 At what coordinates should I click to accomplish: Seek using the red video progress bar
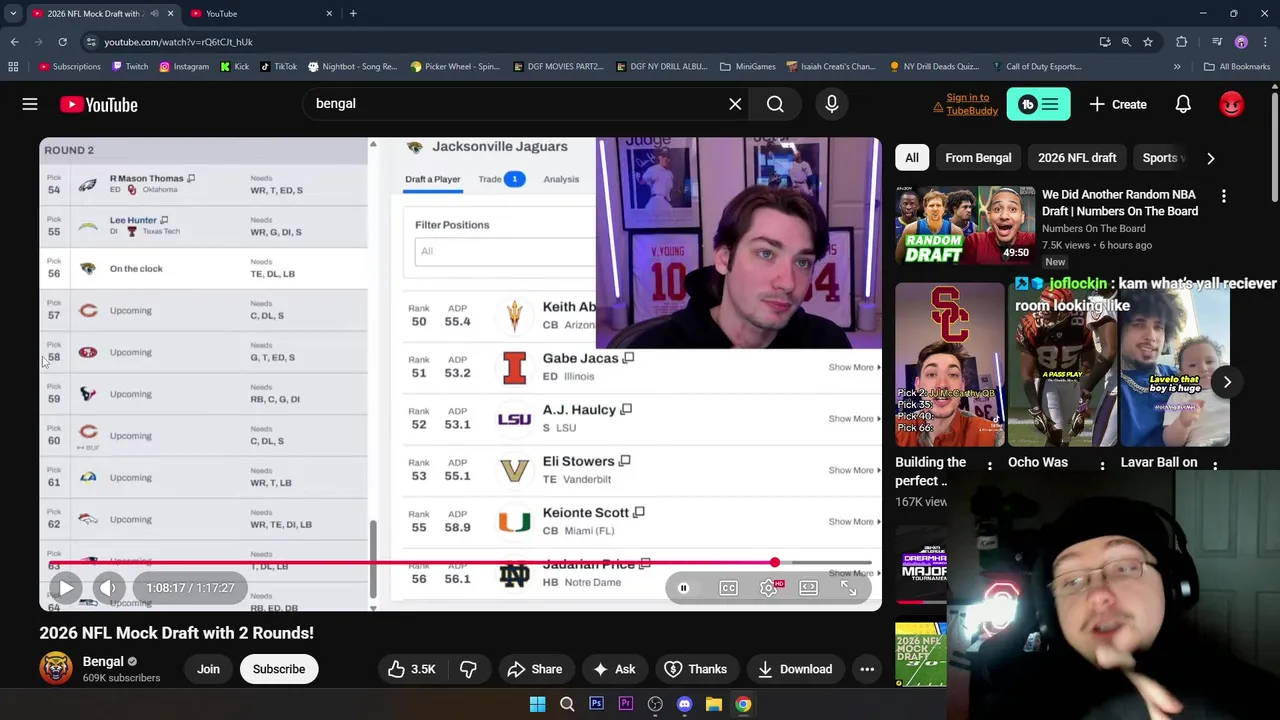(x=460, y=563)
